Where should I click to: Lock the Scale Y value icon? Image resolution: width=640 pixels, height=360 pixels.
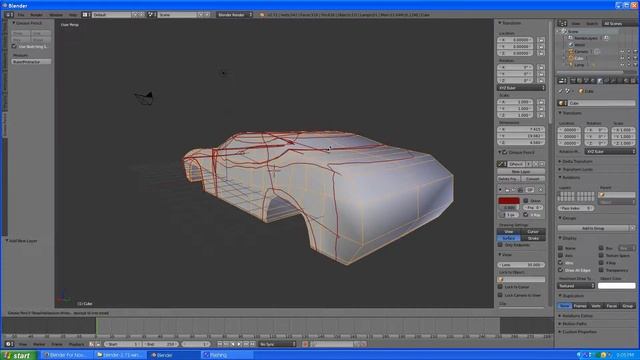[541, 109]
